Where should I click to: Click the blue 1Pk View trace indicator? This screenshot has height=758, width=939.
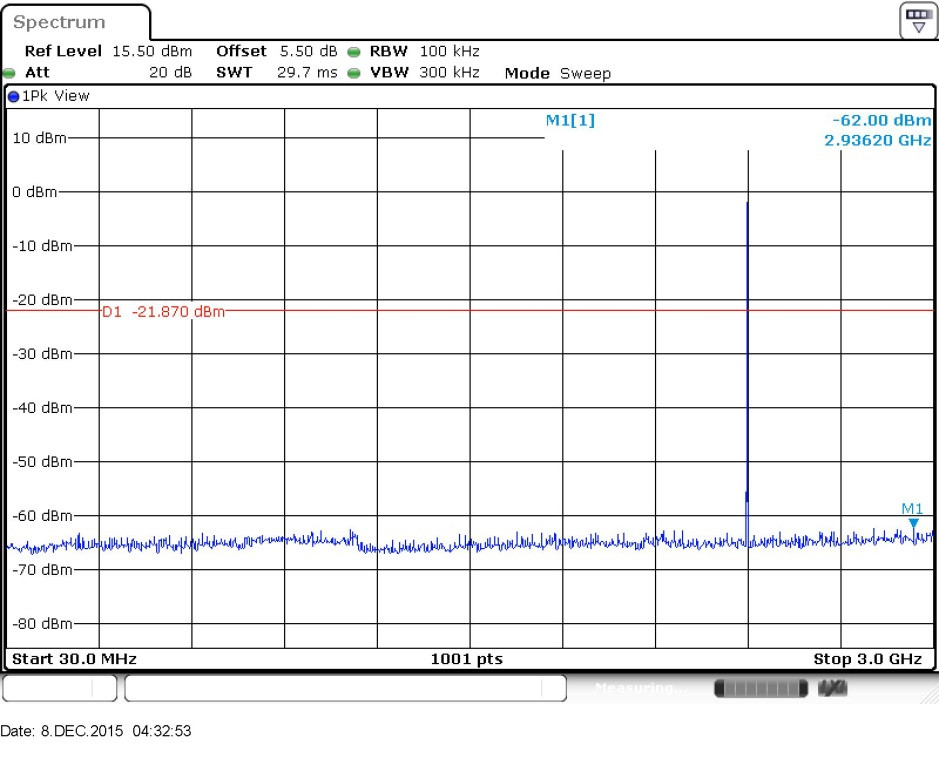[13, 96]
